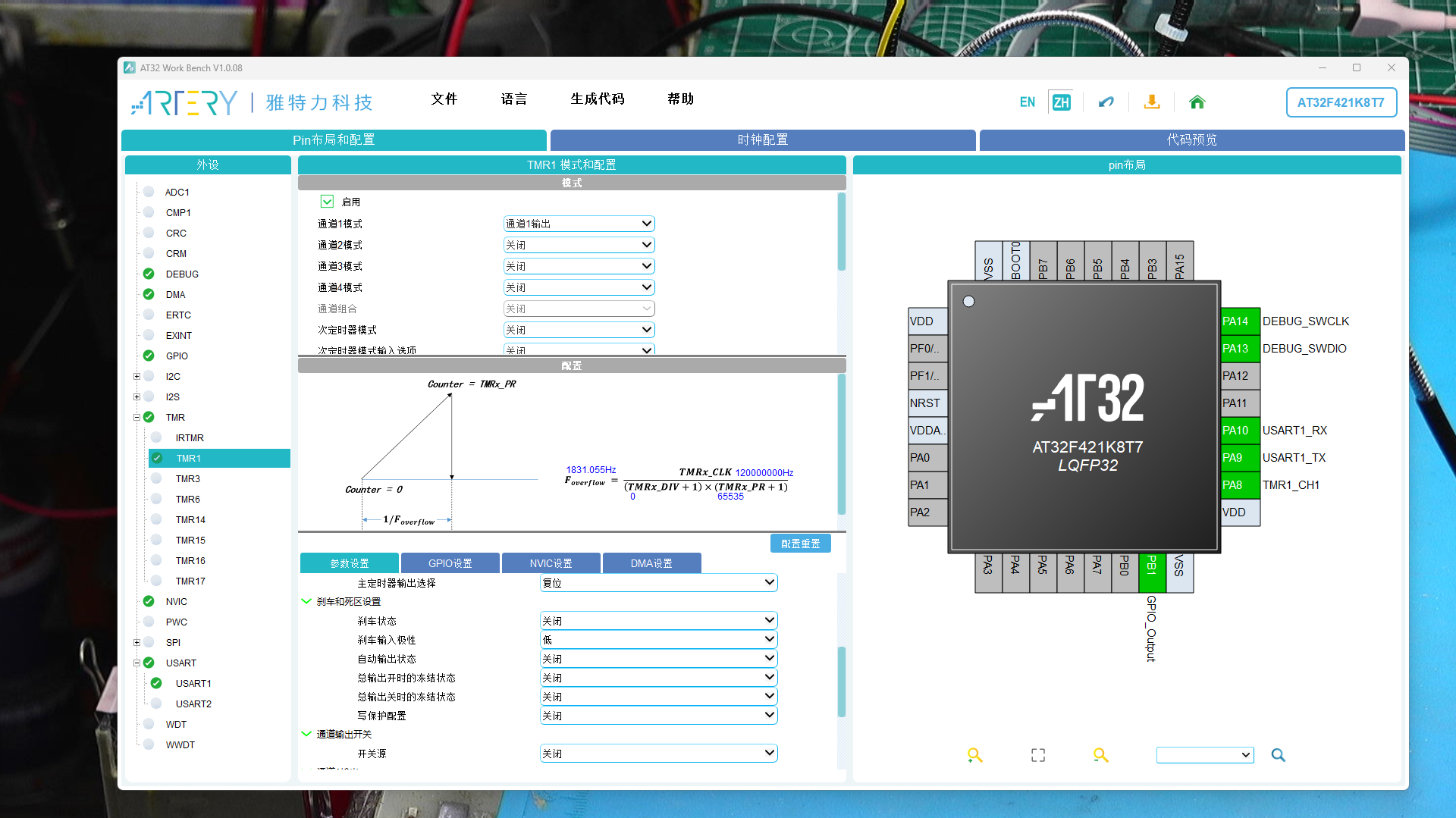Viewport: 1456px width, 818px height.
Task: Toggle the TMR3 status circle
Action: tap(156, 478)
